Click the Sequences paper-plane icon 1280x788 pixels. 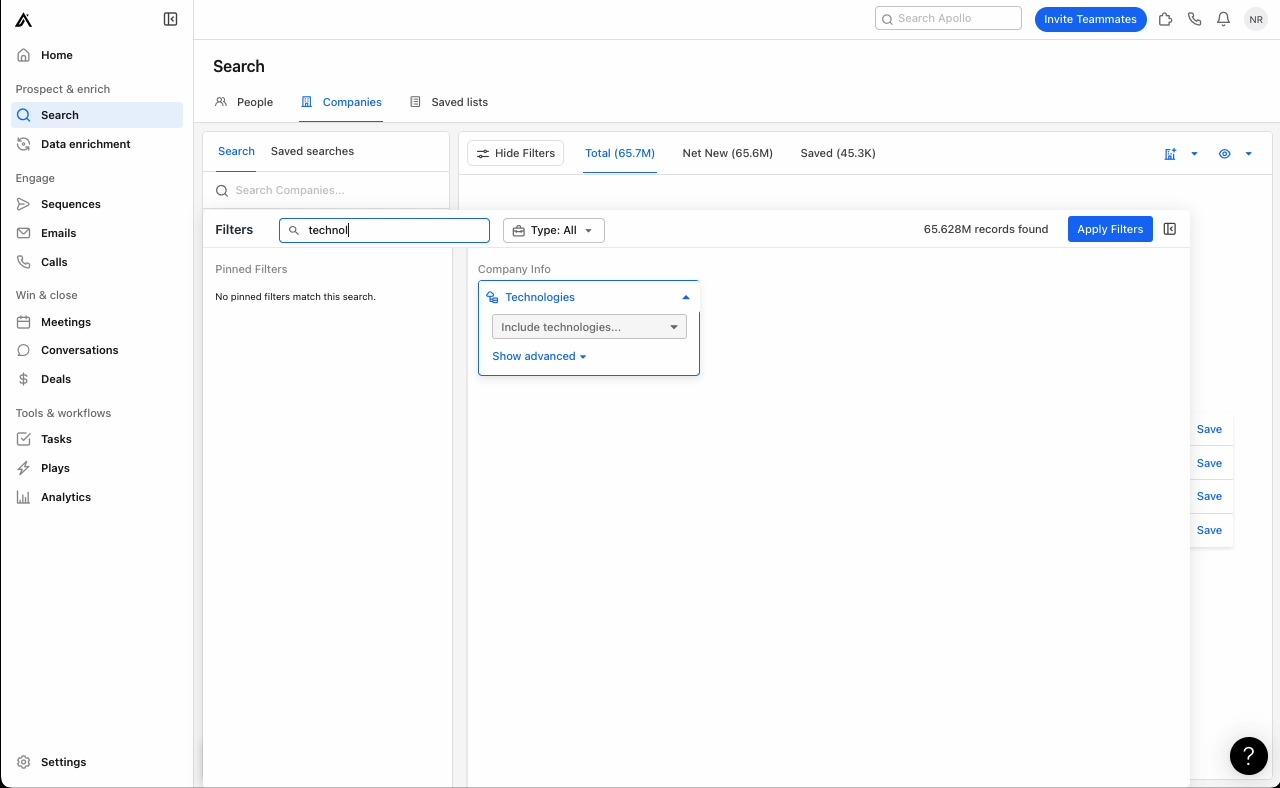24,204
